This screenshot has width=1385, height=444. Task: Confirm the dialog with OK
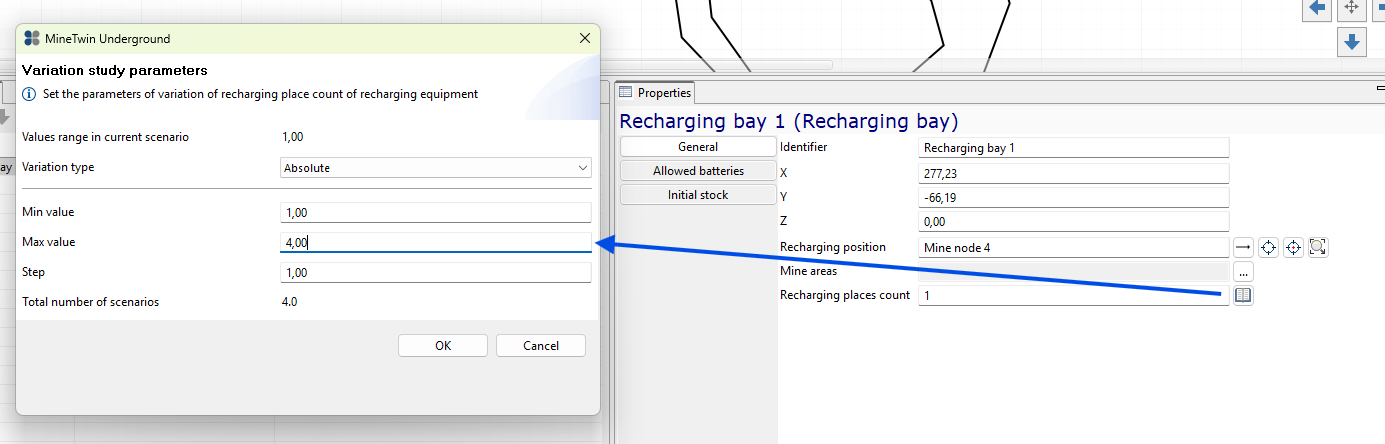click(443, 345)
